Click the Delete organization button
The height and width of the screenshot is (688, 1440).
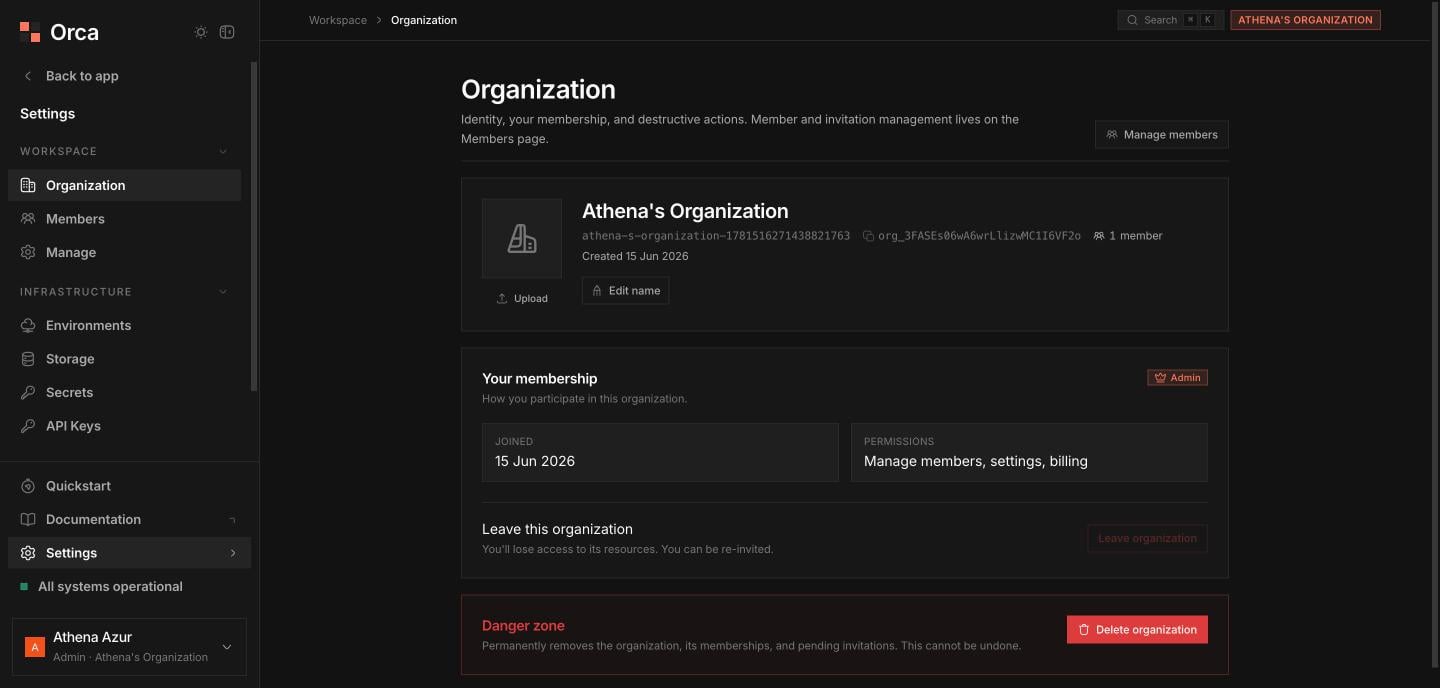click(1137, 630)
